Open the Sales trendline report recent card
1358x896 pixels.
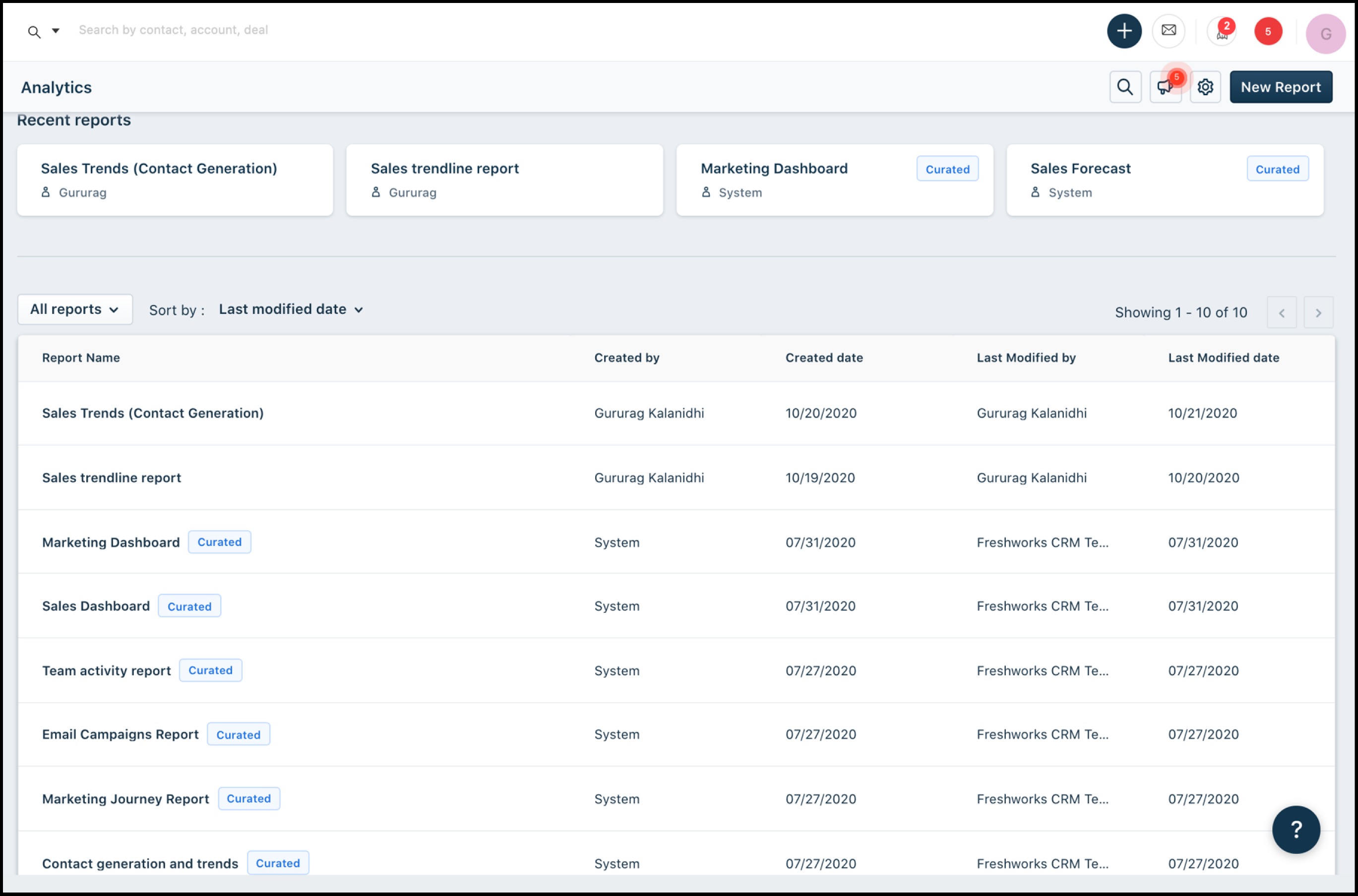tap(504, 180)
